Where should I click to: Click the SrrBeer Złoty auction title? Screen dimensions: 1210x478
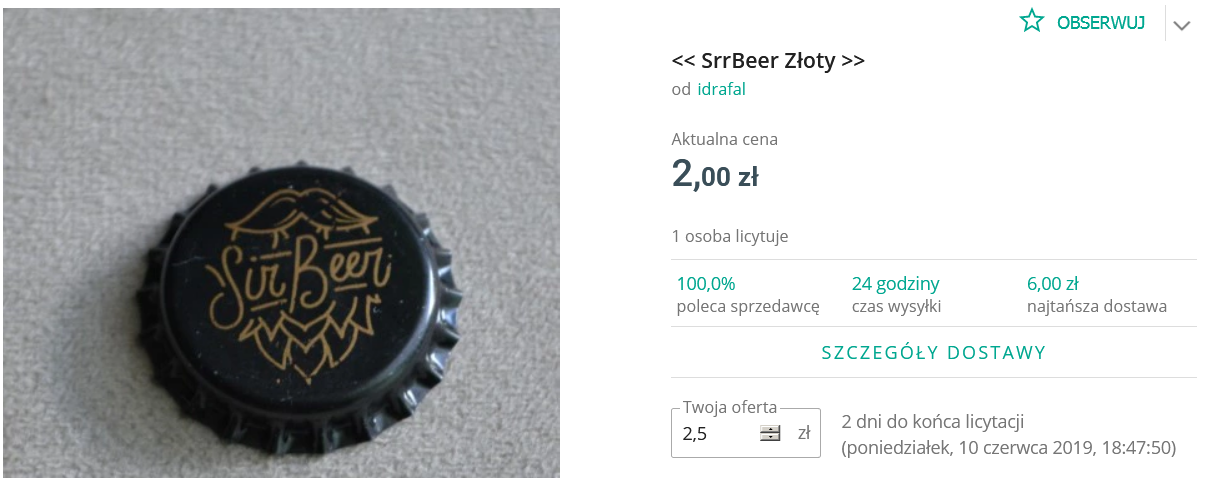pos(768,60)
